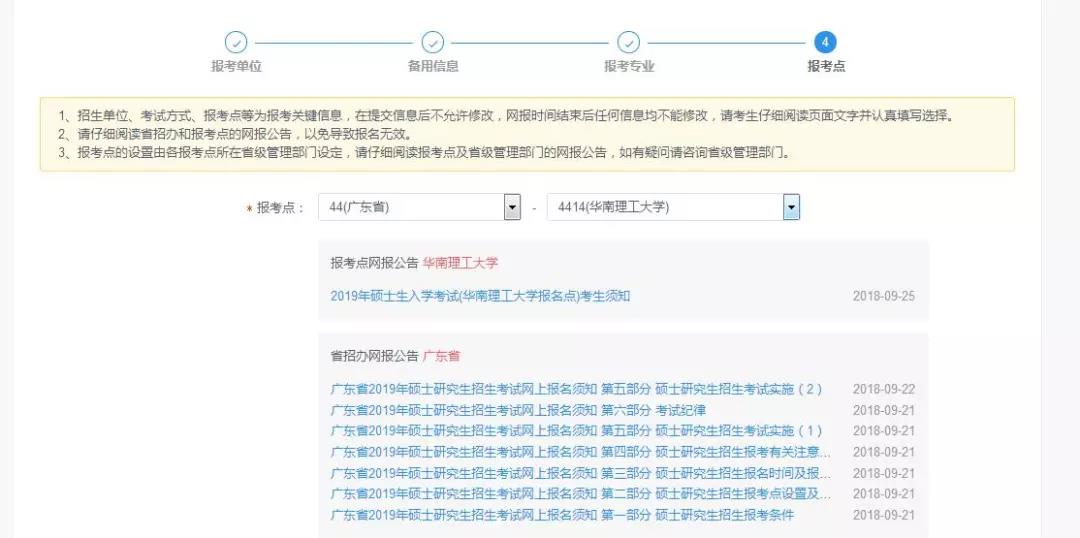Open 第五部分 硕士研究生招生考试实施（1）announcement
Image resolution: width=1080 pixels, height=538 pixels.
click(x=576, y=431)
